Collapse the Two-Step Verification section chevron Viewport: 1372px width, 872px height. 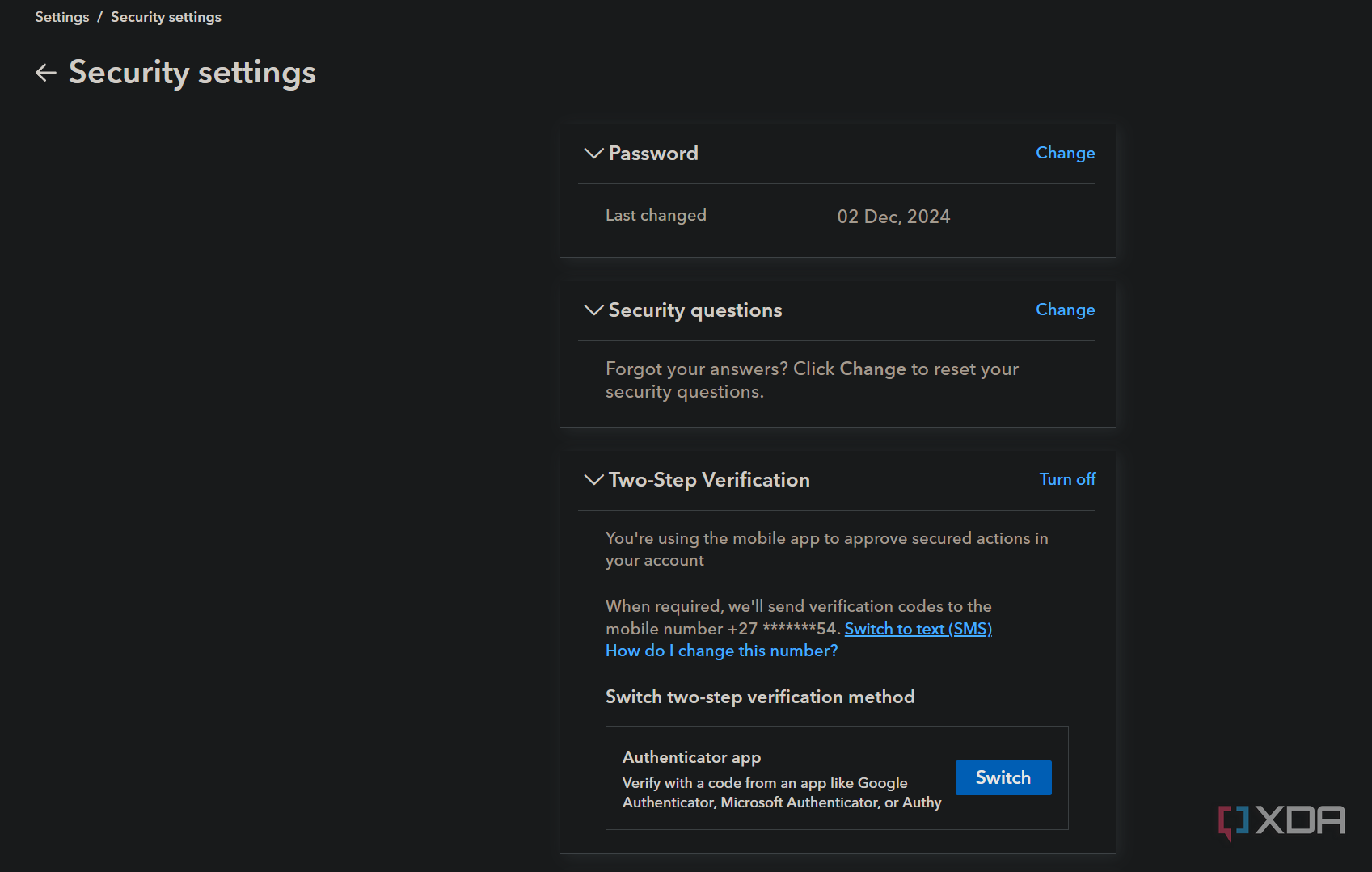click(x=593, y=479)
